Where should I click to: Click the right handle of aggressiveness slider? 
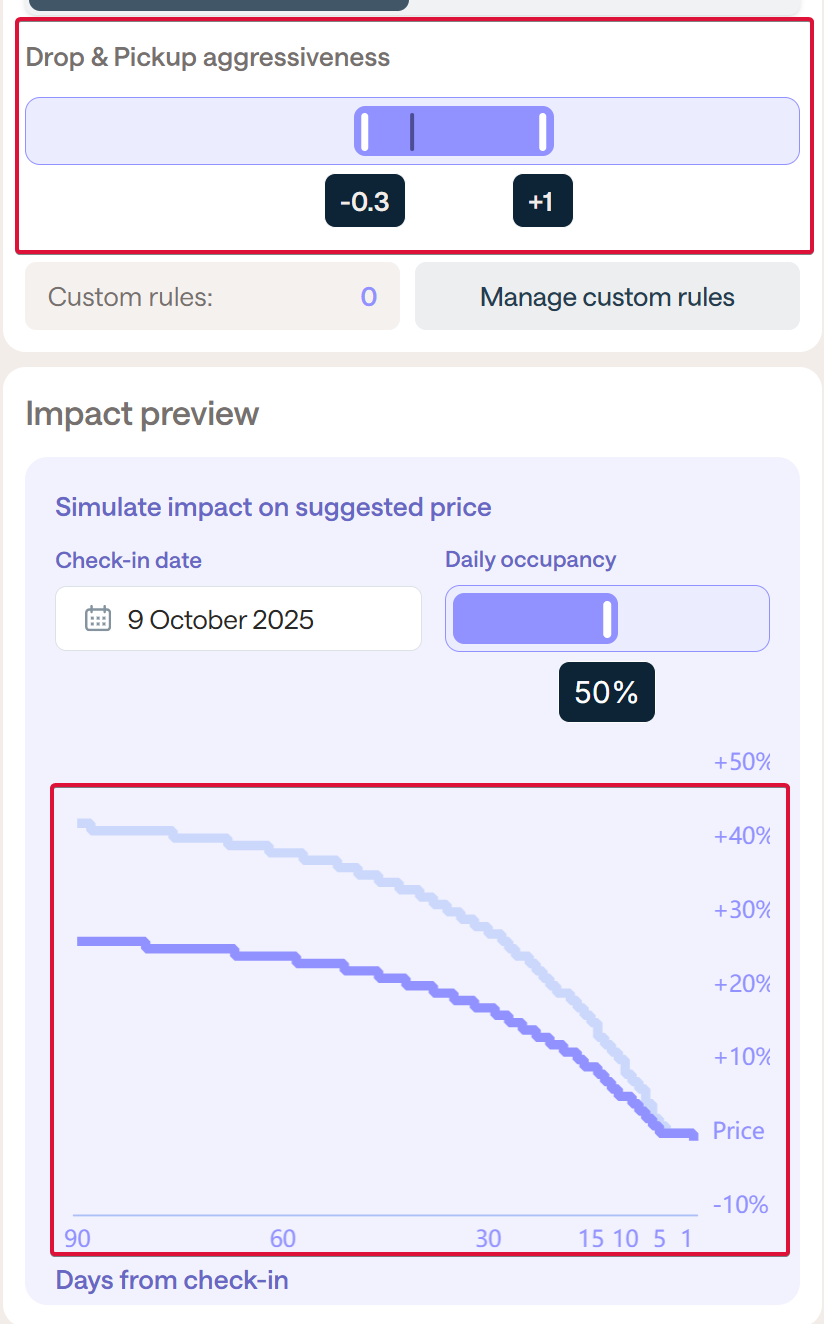(542, 132)
